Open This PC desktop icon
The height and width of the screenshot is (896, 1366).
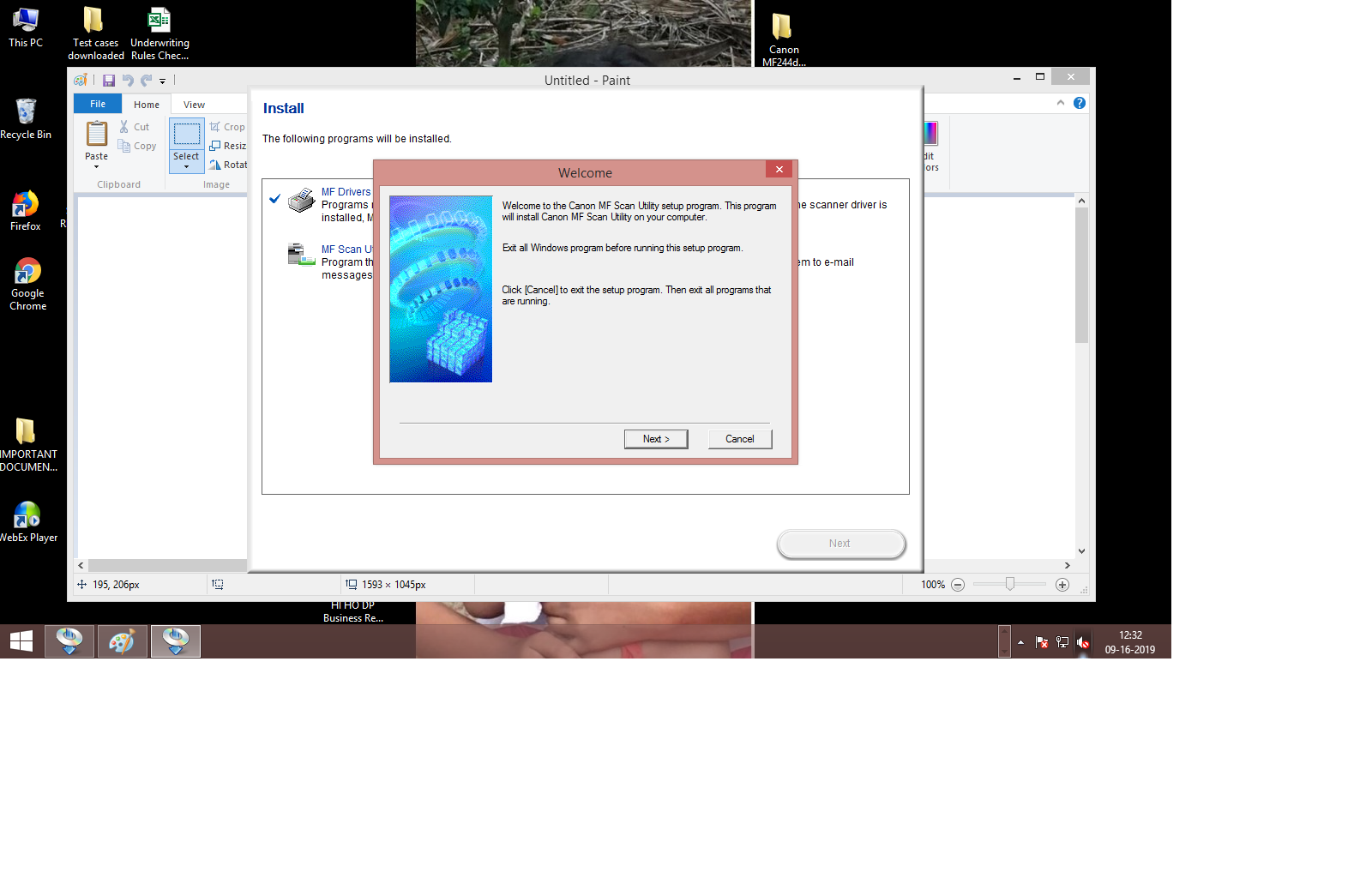26,27
